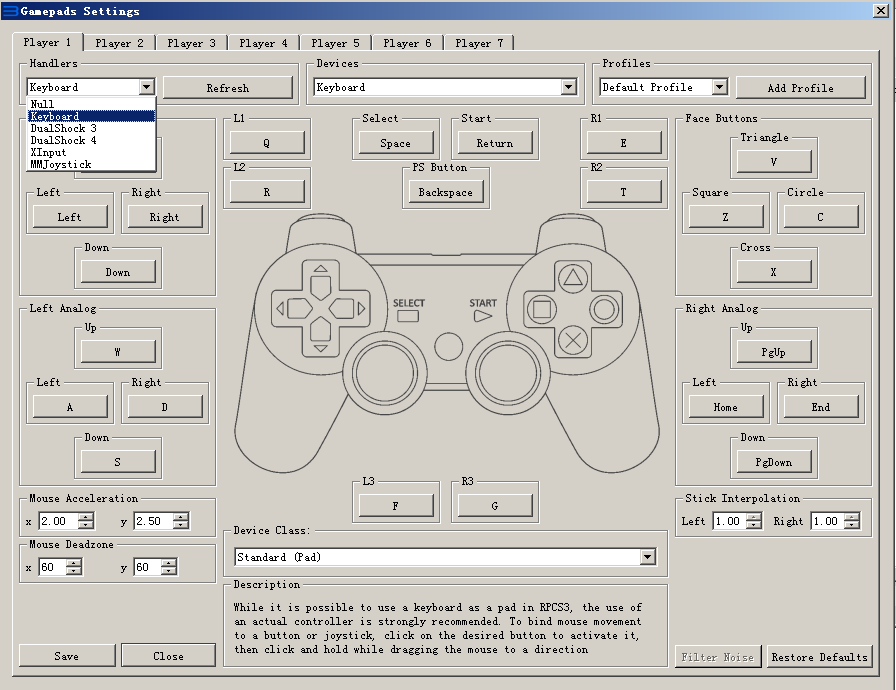Click the R3 binding button G
Image resolution: width=896 pixels, height=690 pixels.
(x=494, y=506)
